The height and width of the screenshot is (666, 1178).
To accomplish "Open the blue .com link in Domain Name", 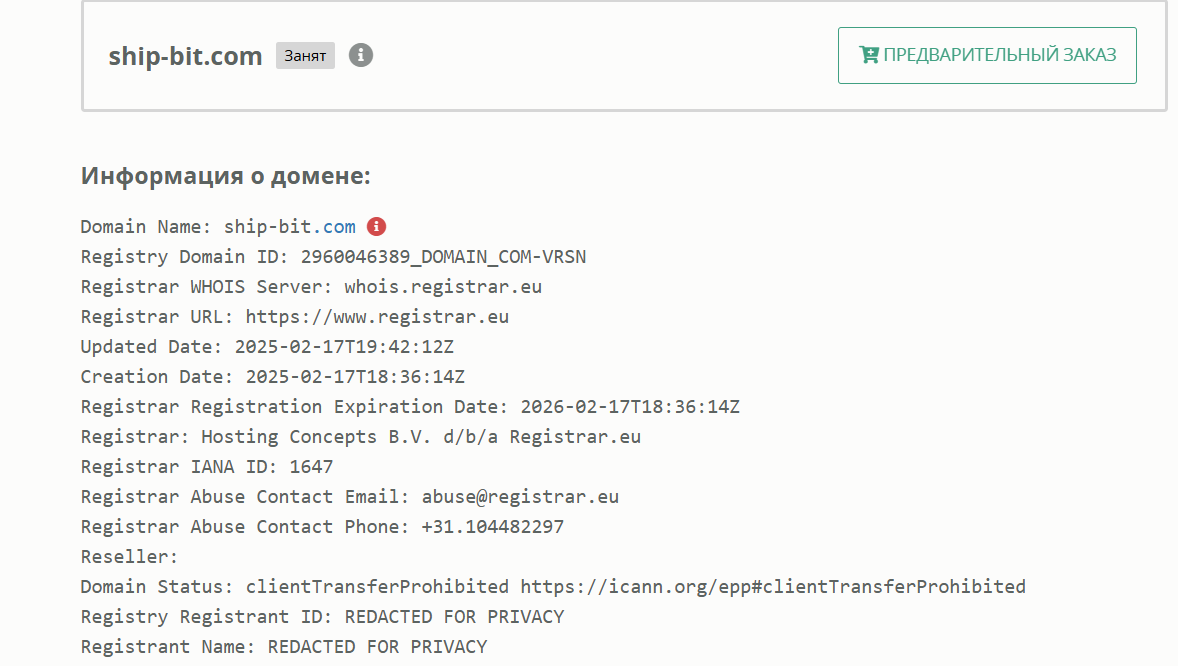I will click(334, 226).
